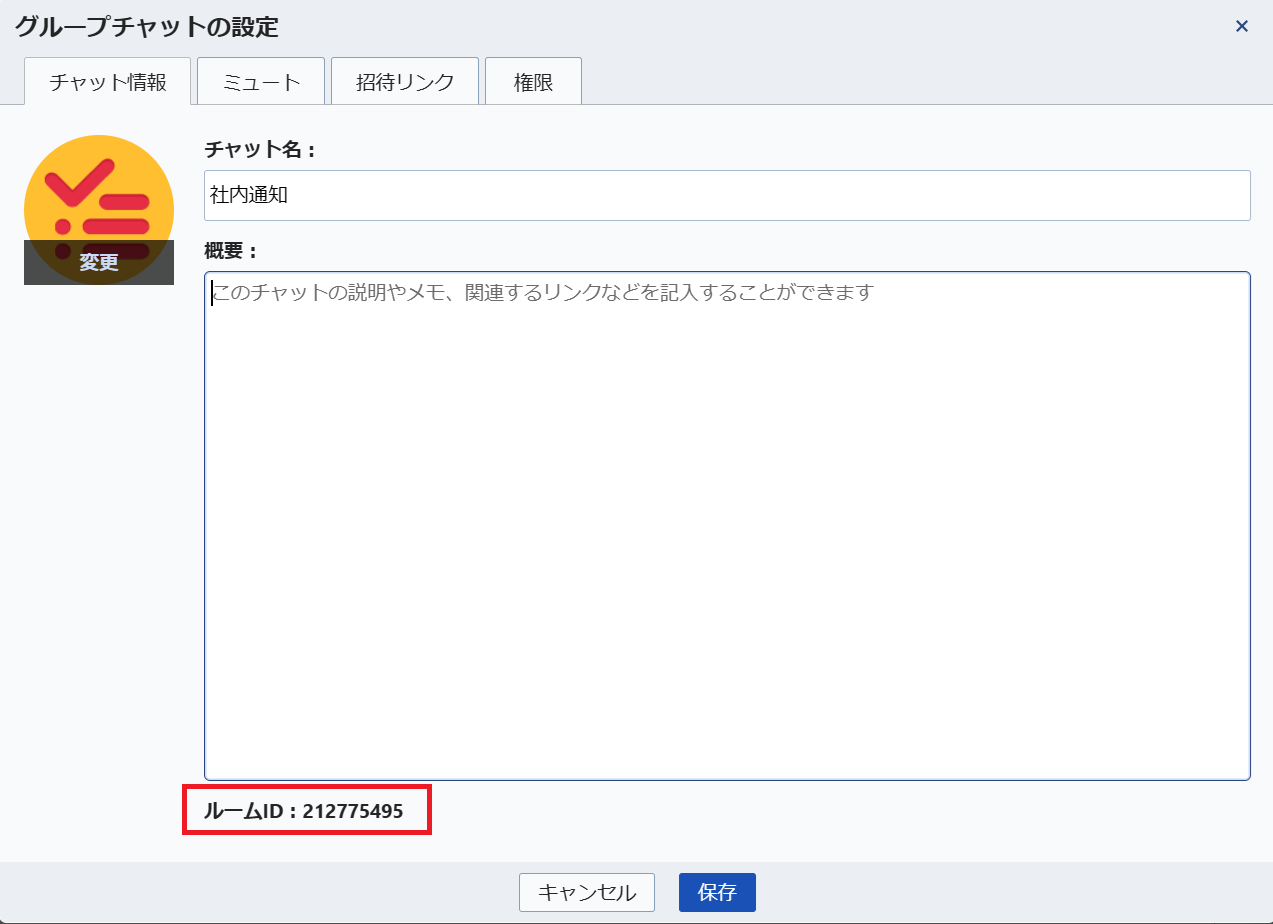This screenshot has width=1273, height=924.
Task: Open the 権限 tab
Action: [533, 81]
